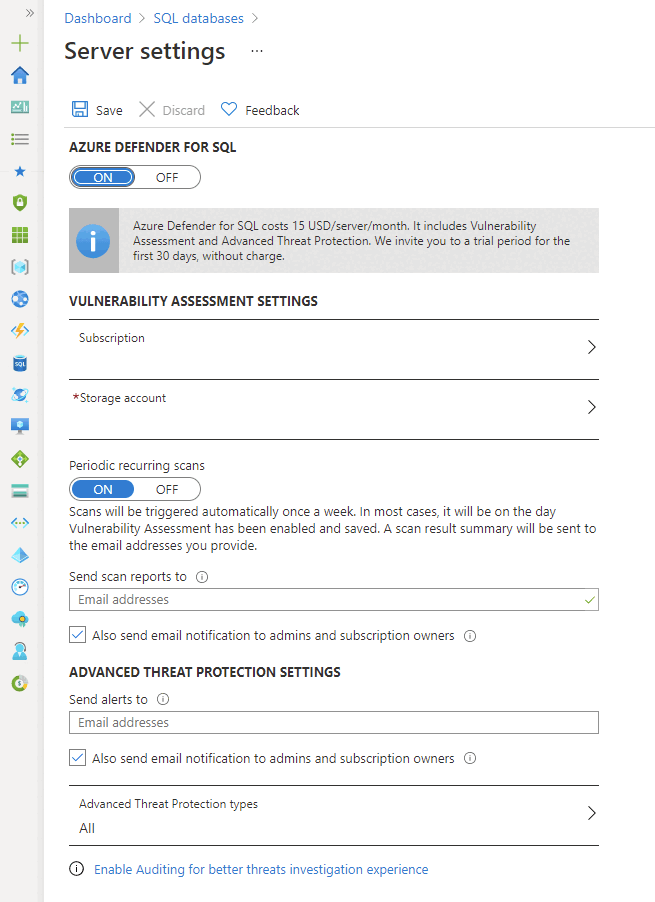Open Help and support person icon

(x=20, y=651)
